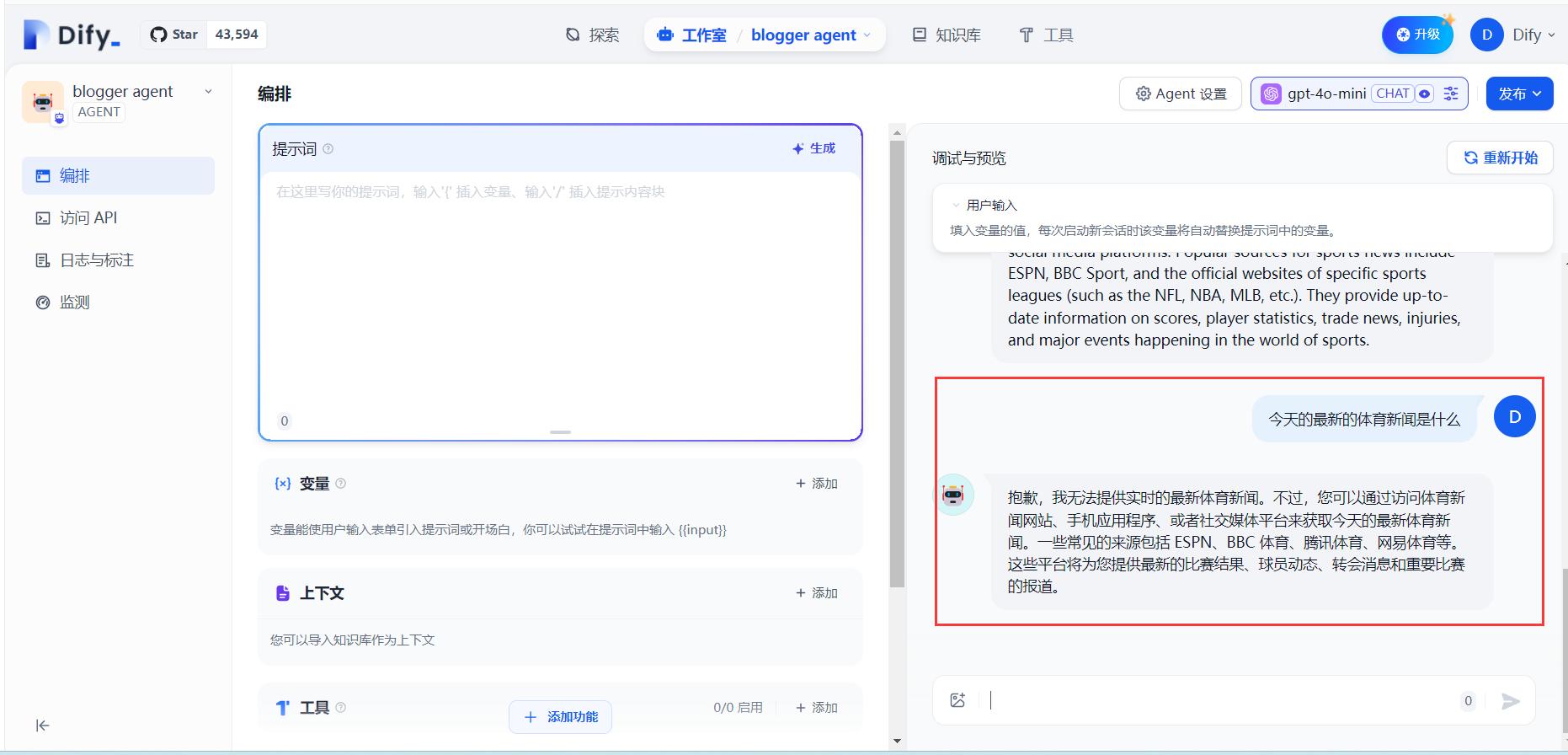Collapse the 用户输入 section

[956, 205]
